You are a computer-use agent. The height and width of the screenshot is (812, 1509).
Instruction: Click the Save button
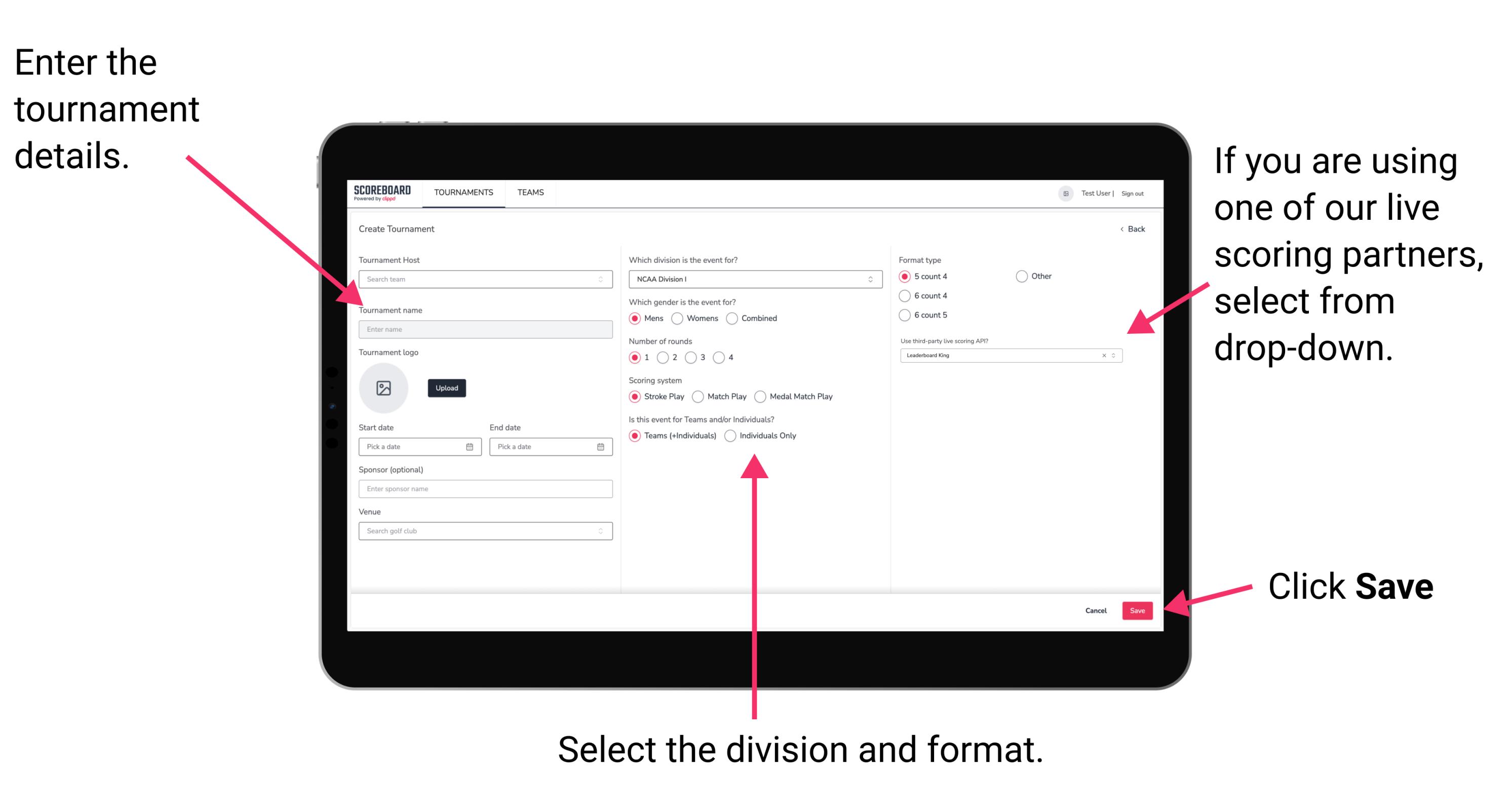tap(1138, 610)
